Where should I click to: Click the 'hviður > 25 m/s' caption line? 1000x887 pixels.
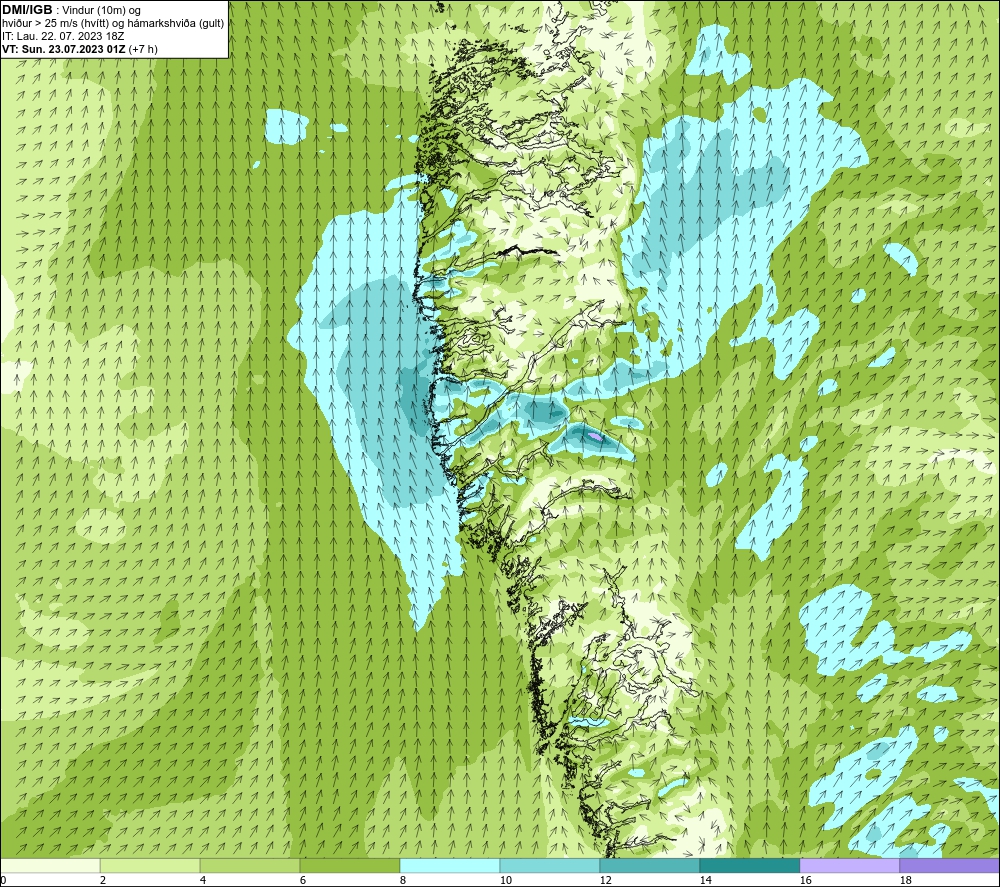tap(113, 23)
